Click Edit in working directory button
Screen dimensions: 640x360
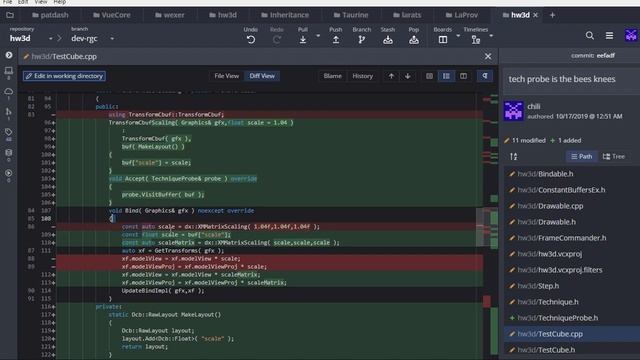coord(64,76)
